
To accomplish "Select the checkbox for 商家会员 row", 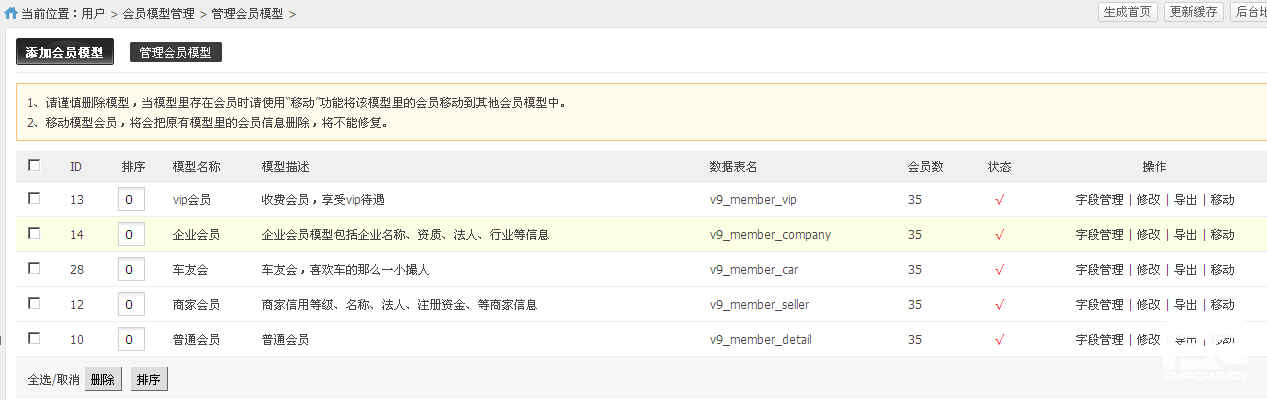I will click(x=35, y=303).
